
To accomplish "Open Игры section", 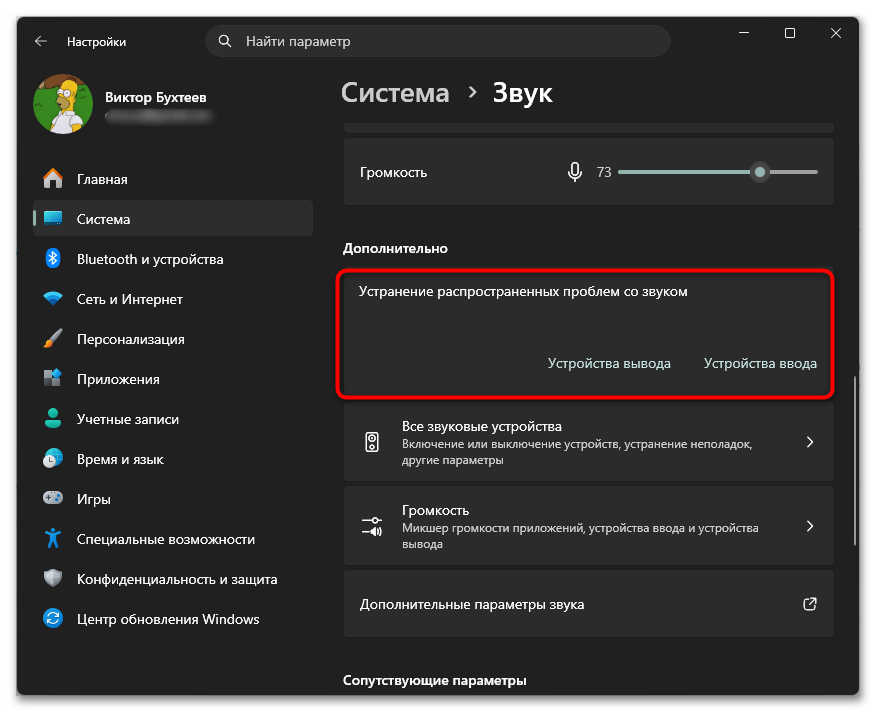I will pos(173,499).
